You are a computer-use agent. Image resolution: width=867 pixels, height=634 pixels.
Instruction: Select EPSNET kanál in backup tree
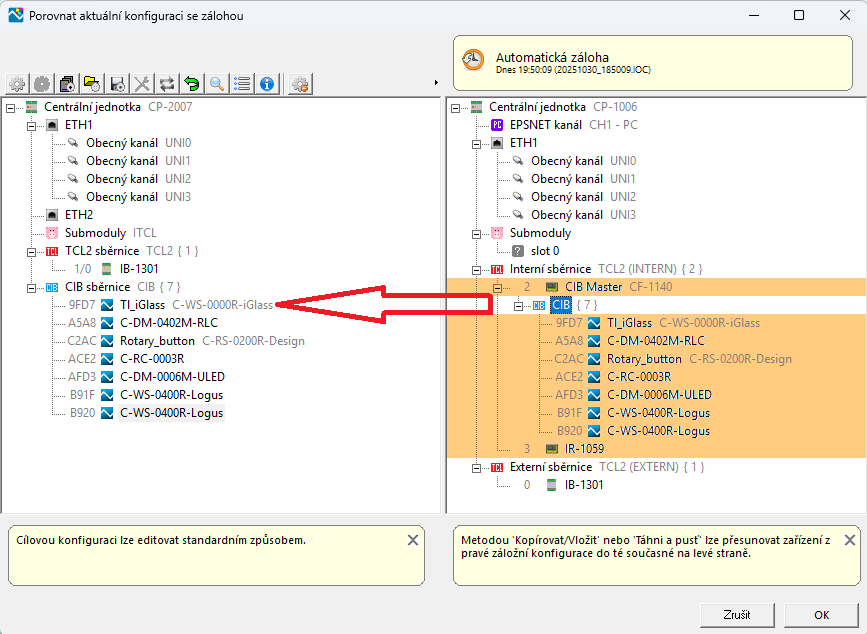coord(545,125)
